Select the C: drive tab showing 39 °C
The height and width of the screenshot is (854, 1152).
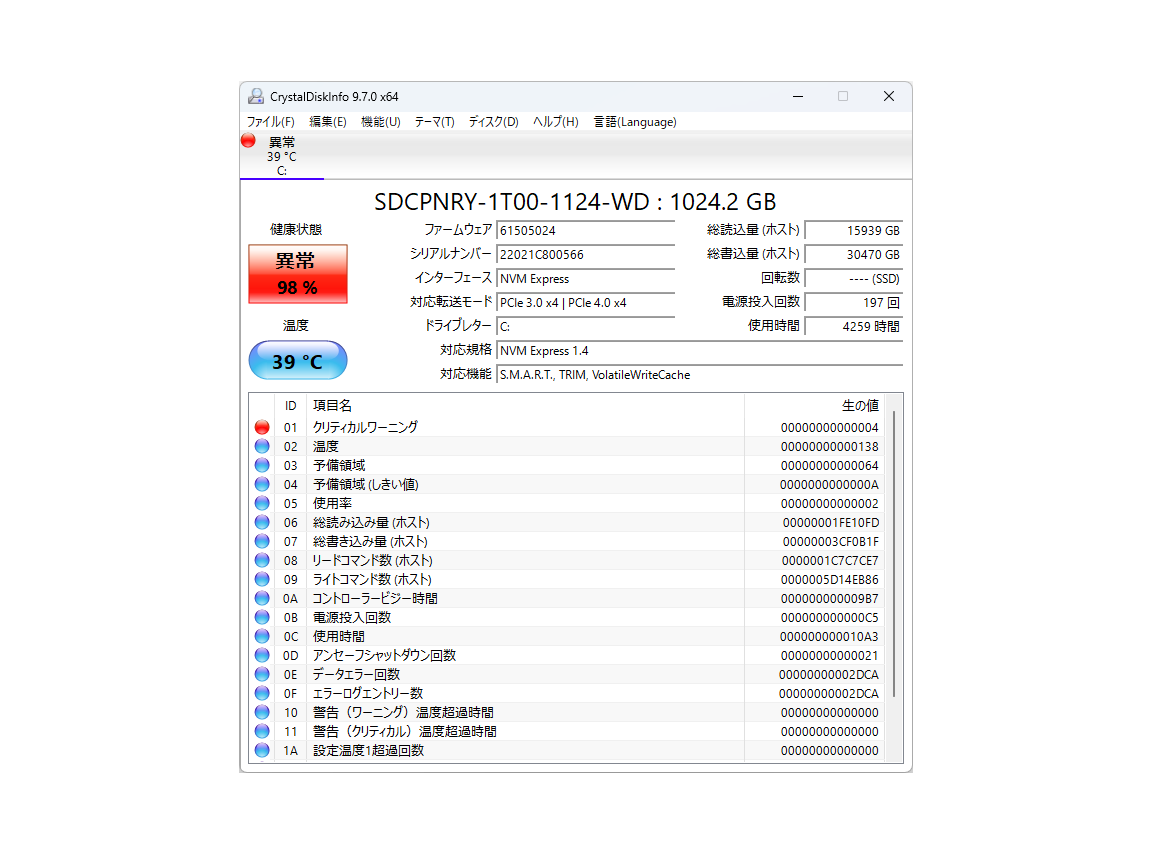pos(281,157)
